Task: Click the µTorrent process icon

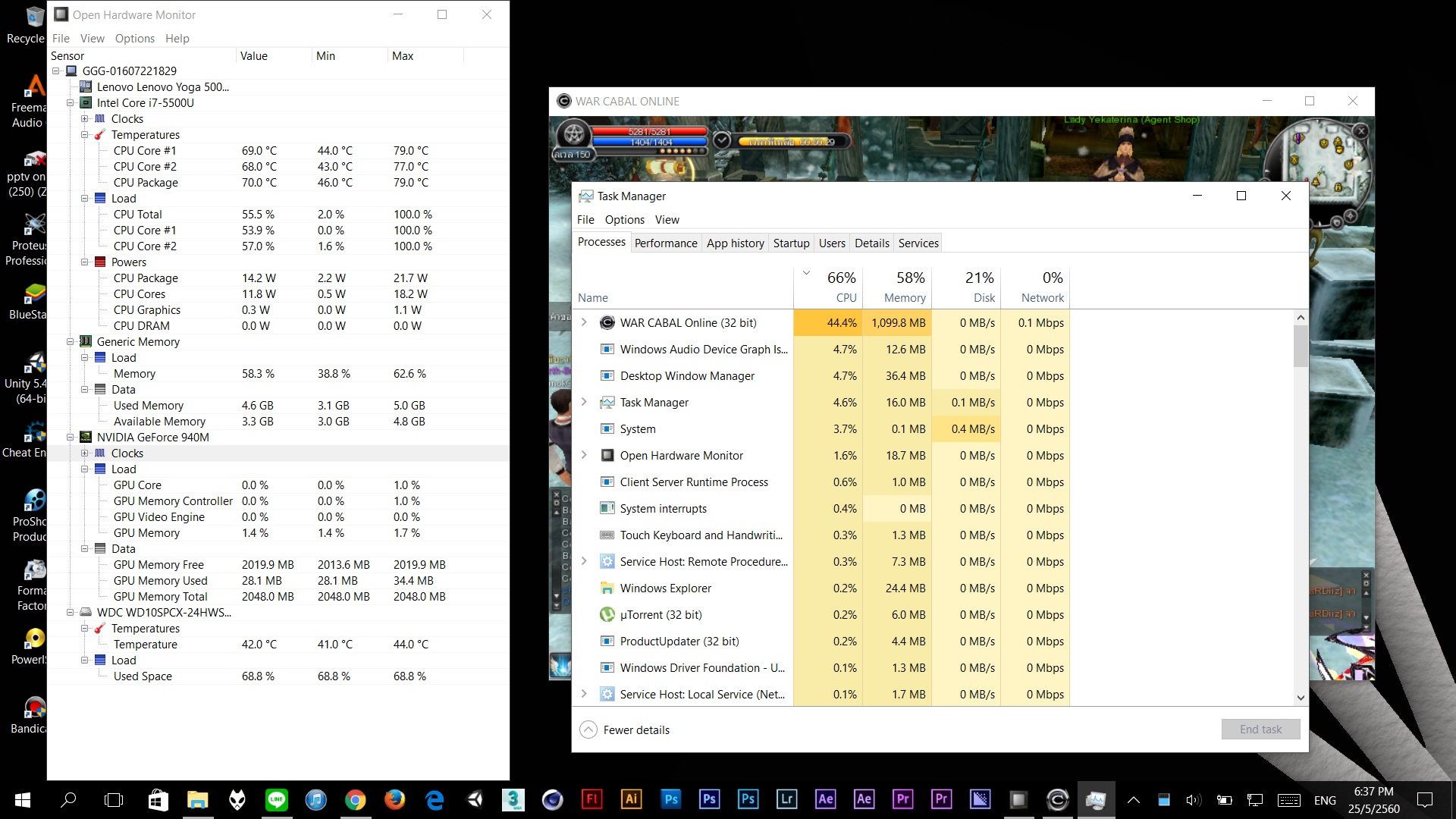Action: (x=607, y=614)
